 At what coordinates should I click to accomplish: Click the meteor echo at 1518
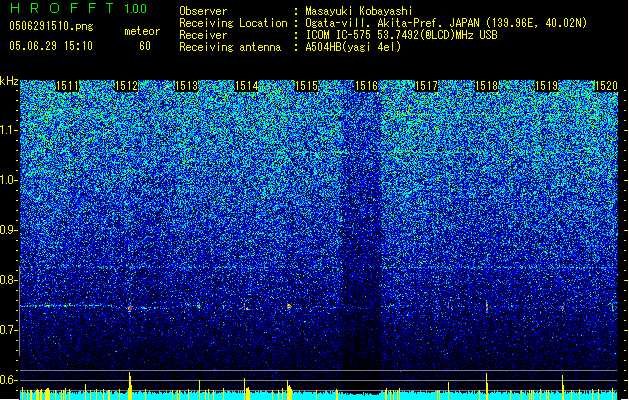coord(487,307)
